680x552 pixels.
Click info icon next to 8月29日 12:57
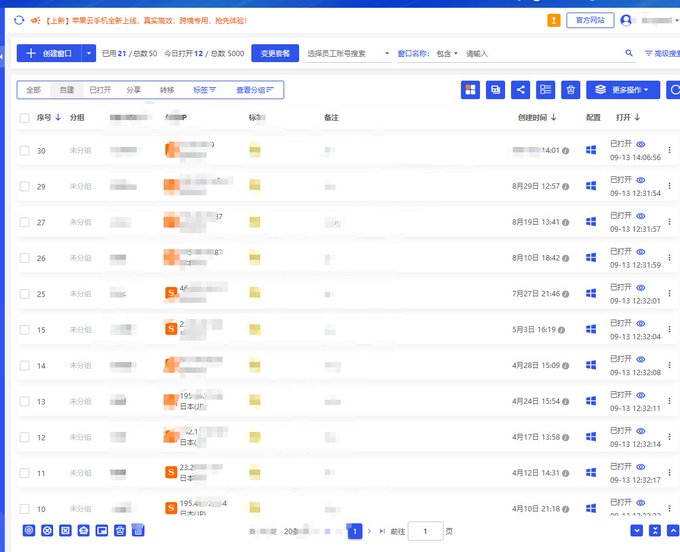coord(566,186)
